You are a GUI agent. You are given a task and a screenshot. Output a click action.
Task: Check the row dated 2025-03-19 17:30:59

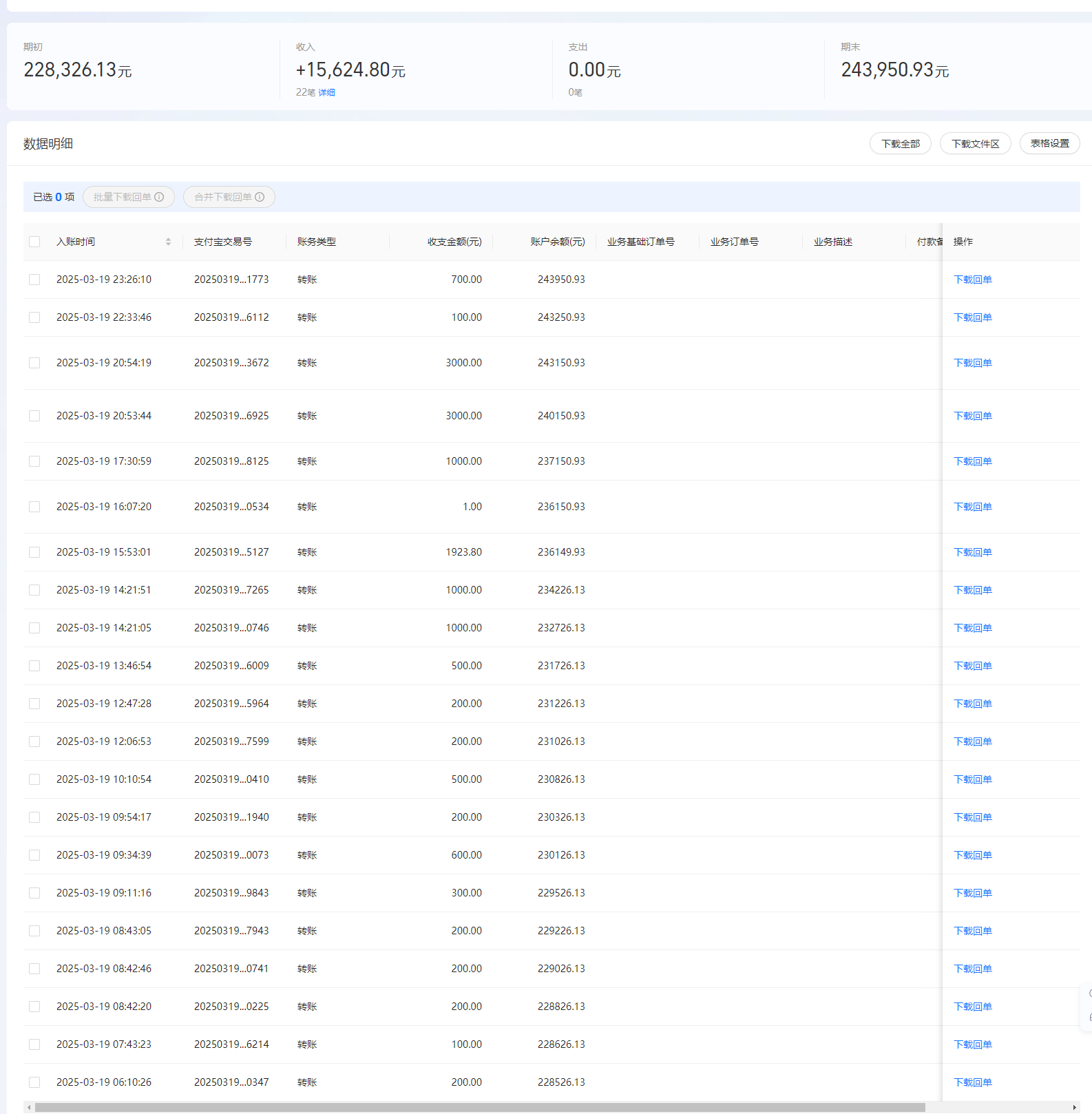pyautogui.click(x=34, y=461)
